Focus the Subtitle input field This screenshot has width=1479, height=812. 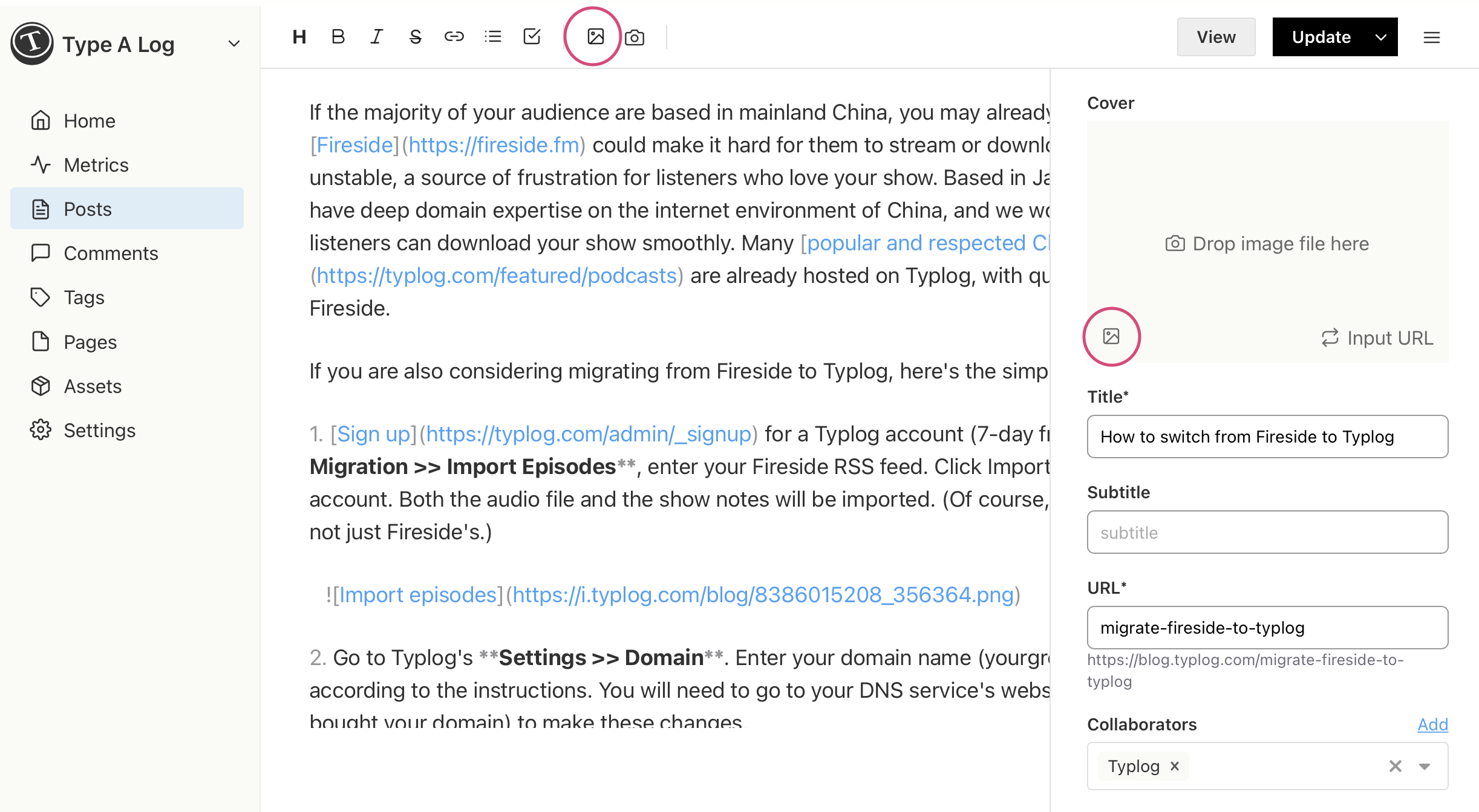click(x=1267, y=532)
